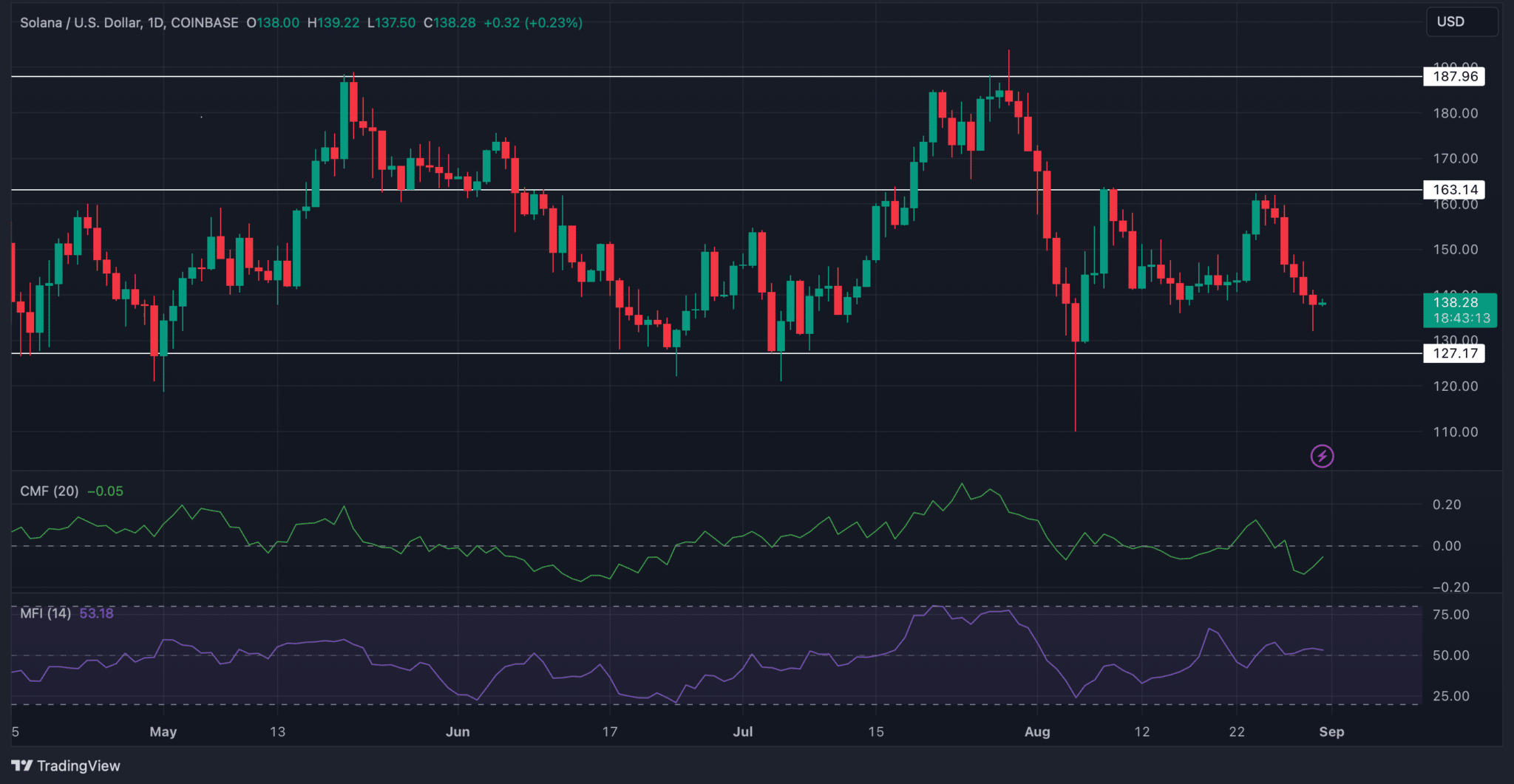Click the Solana / U.S. Dollar chart title

129,23
